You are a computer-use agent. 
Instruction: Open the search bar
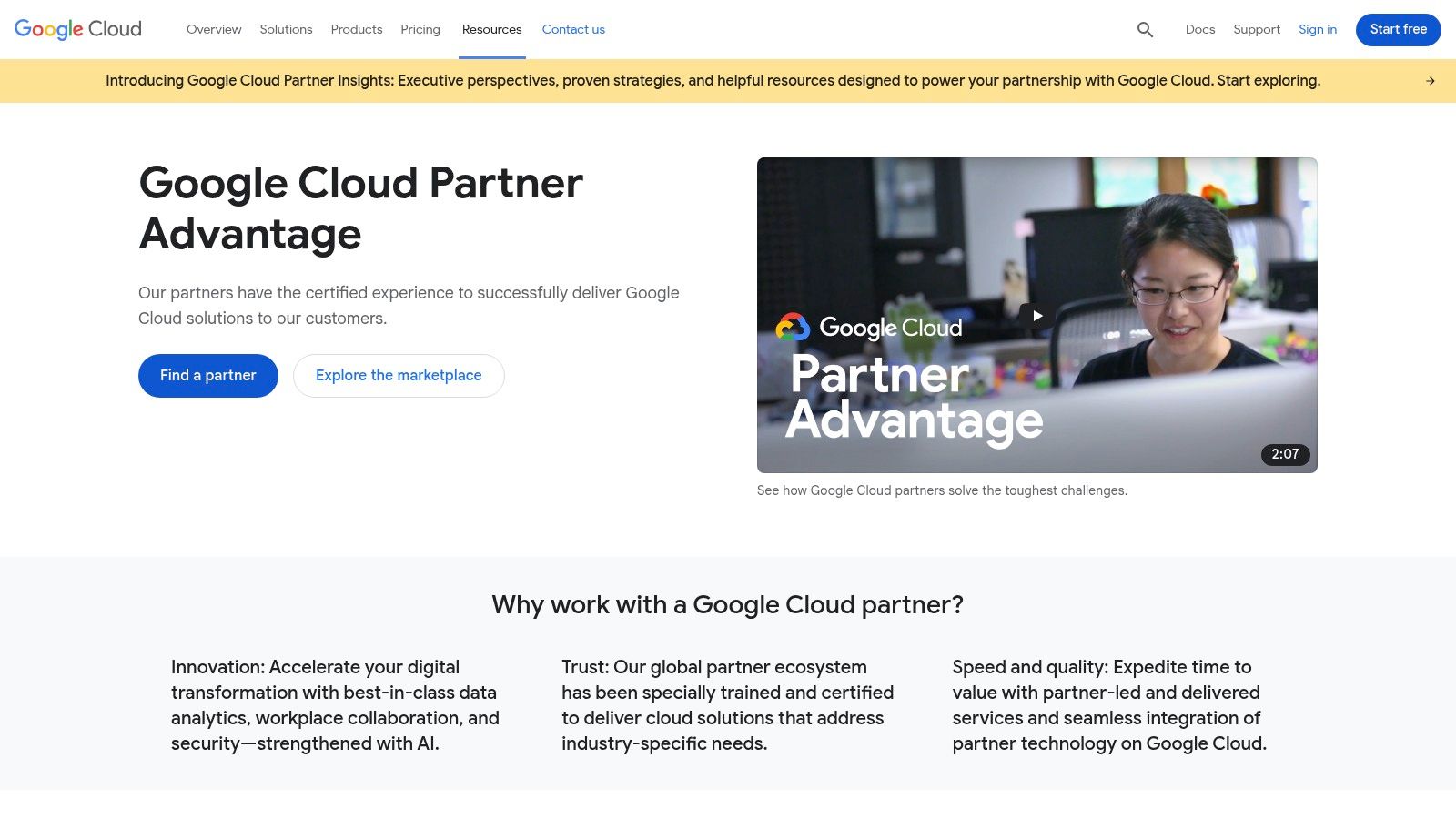point(1144,29)
